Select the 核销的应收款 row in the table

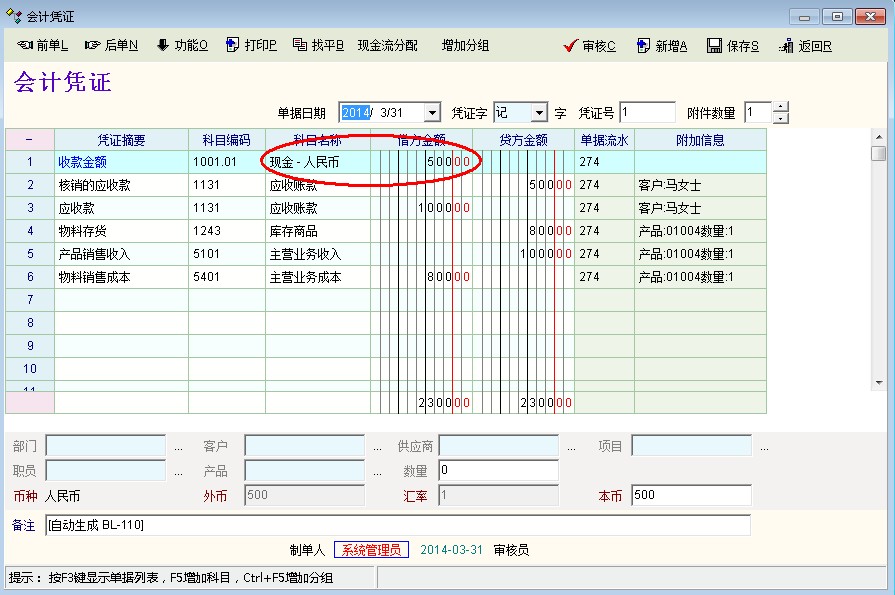(120, 185)
